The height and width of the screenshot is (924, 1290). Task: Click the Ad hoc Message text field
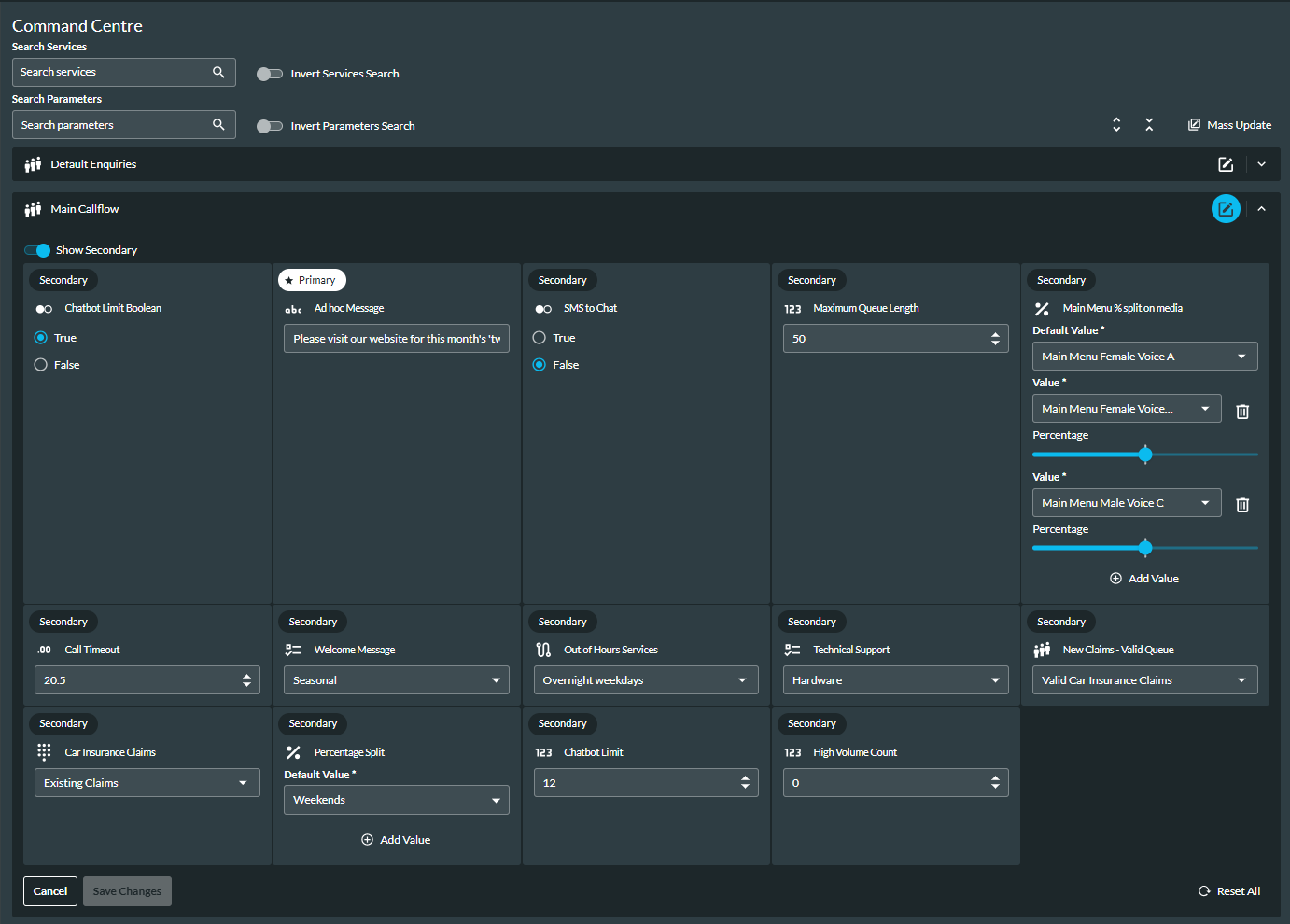click(397, 339)
